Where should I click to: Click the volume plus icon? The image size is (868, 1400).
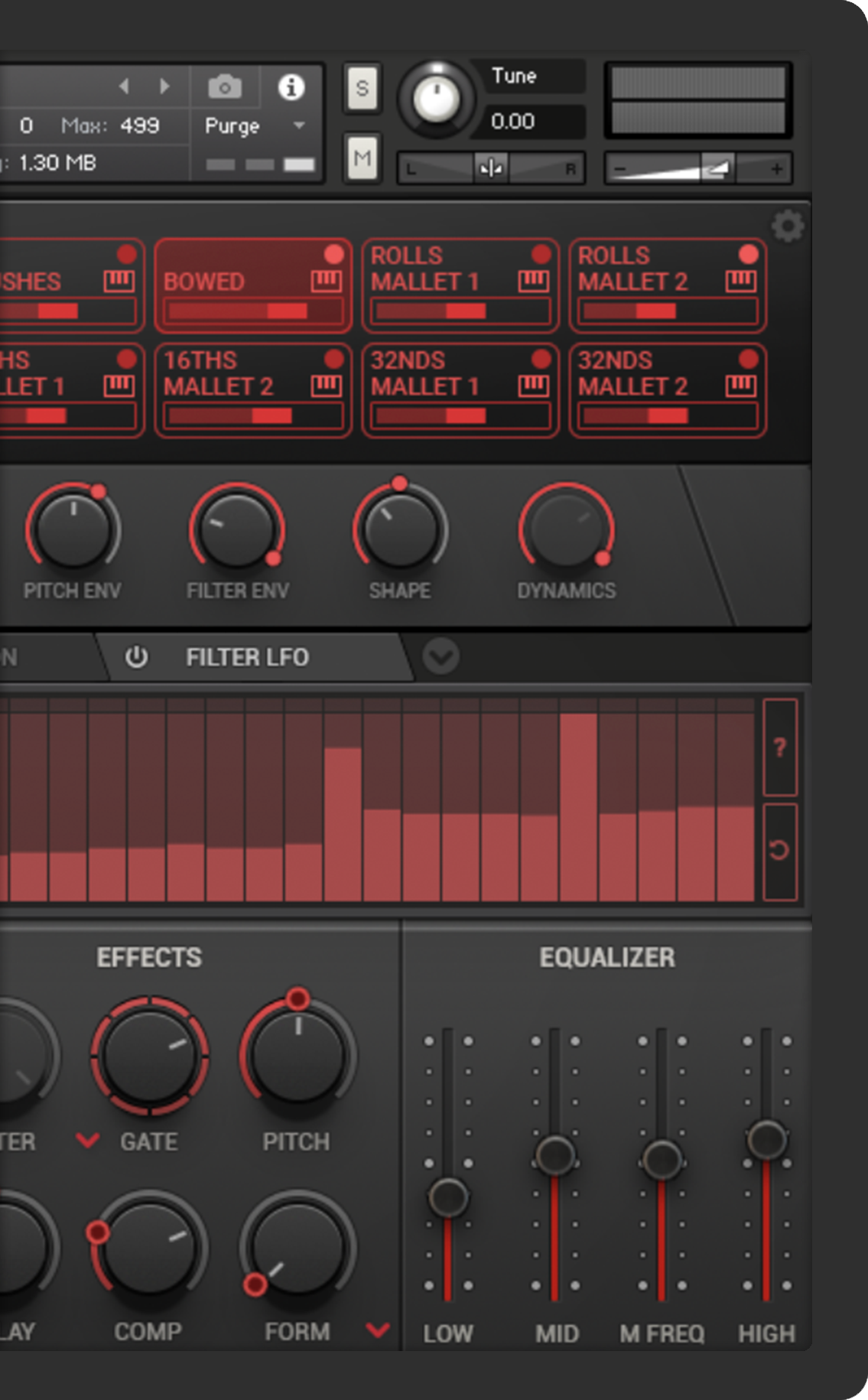(777, 168)
